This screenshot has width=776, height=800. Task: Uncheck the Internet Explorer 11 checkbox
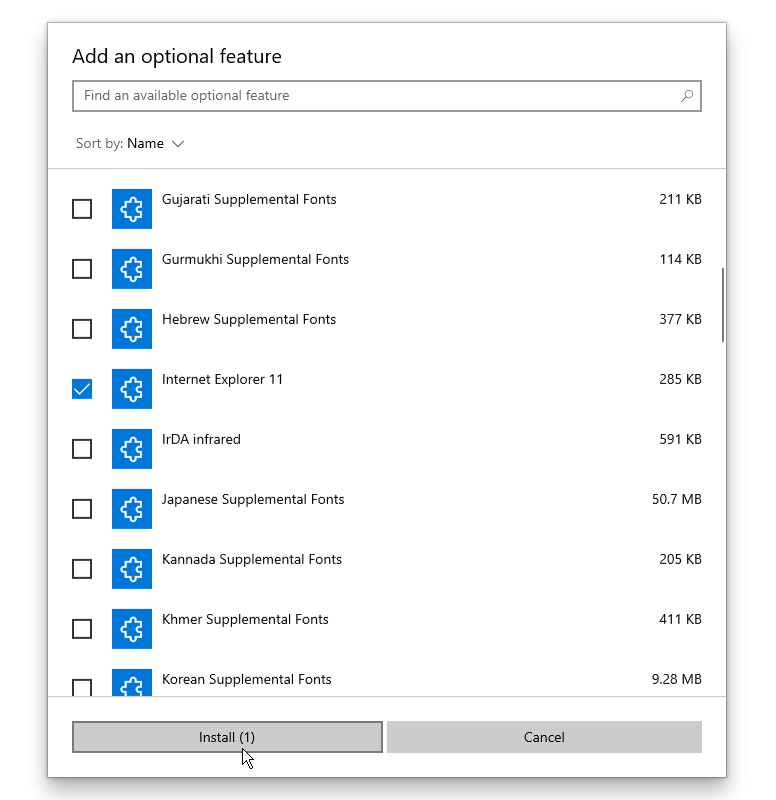[x=82, y=389]
